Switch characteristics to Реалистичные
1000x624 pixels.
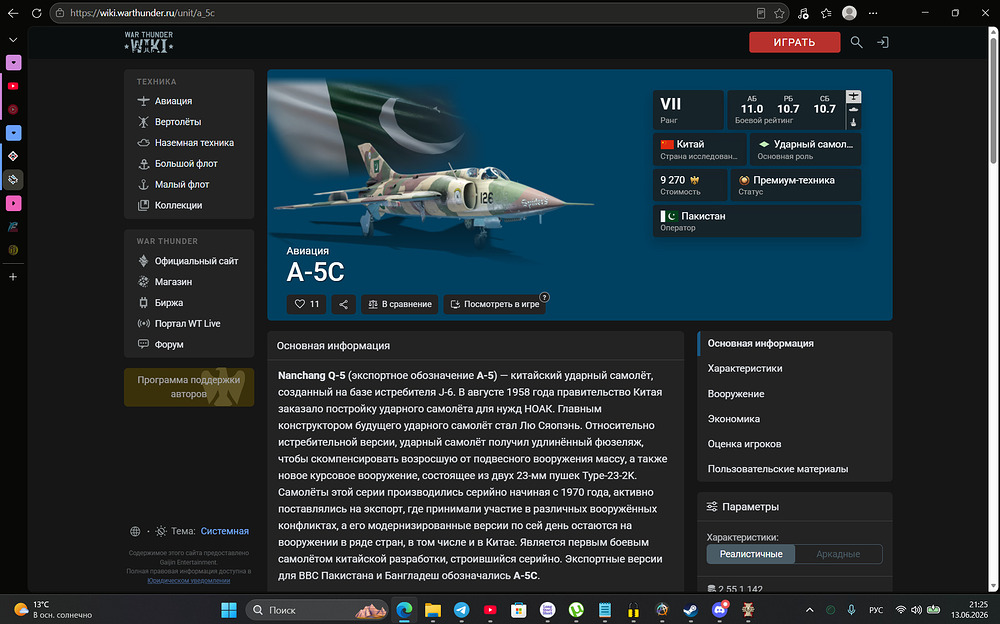(x=751, y=554)
